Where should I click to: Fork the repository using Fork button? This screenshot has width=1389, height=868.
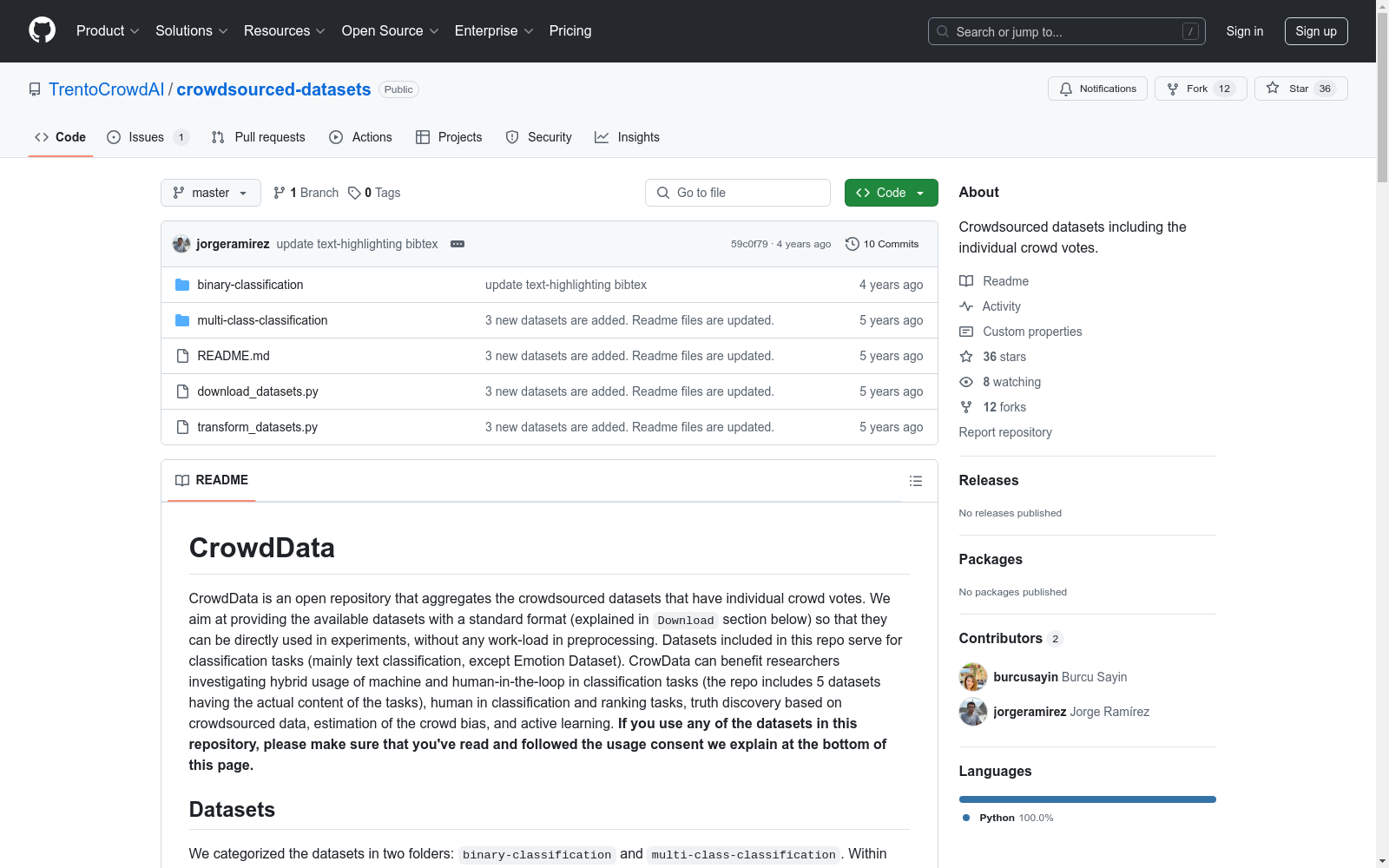[1201, 89]
